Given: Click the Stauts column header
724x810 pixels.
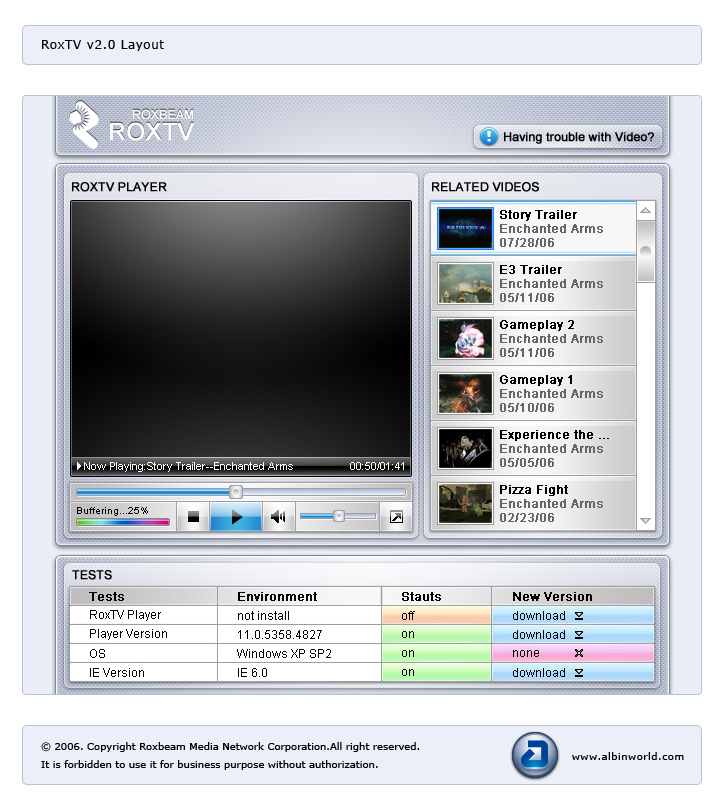Looking at the screenshot, I should [436, 596].
